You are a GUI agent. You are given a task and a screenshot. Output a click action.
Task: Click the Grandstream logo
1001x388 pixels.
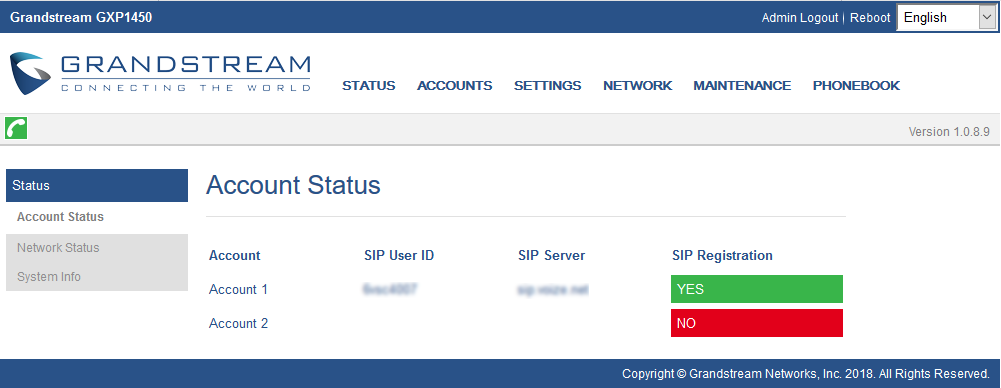[160, 74]
